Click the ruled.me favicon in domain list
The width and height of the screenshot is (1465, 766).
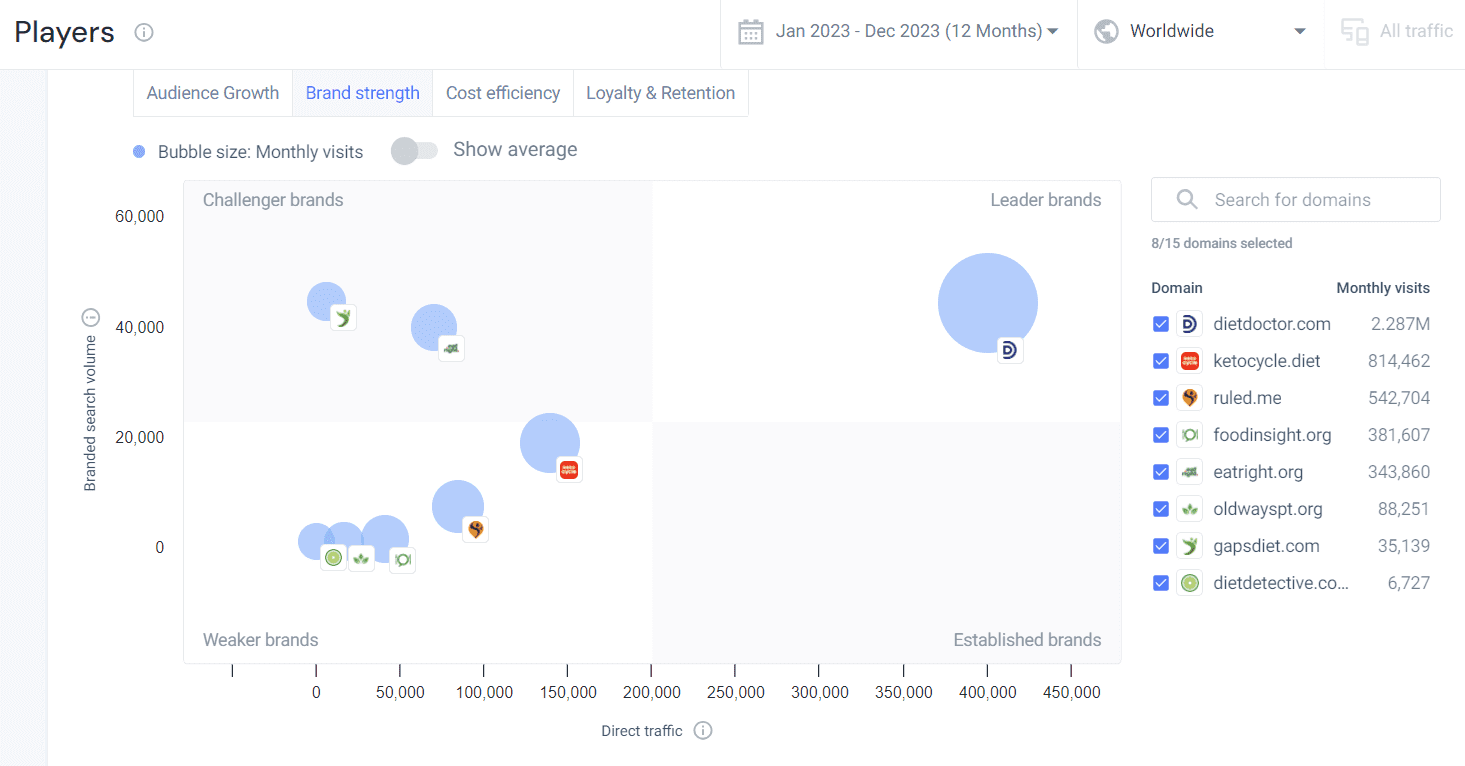[1189, 398]
